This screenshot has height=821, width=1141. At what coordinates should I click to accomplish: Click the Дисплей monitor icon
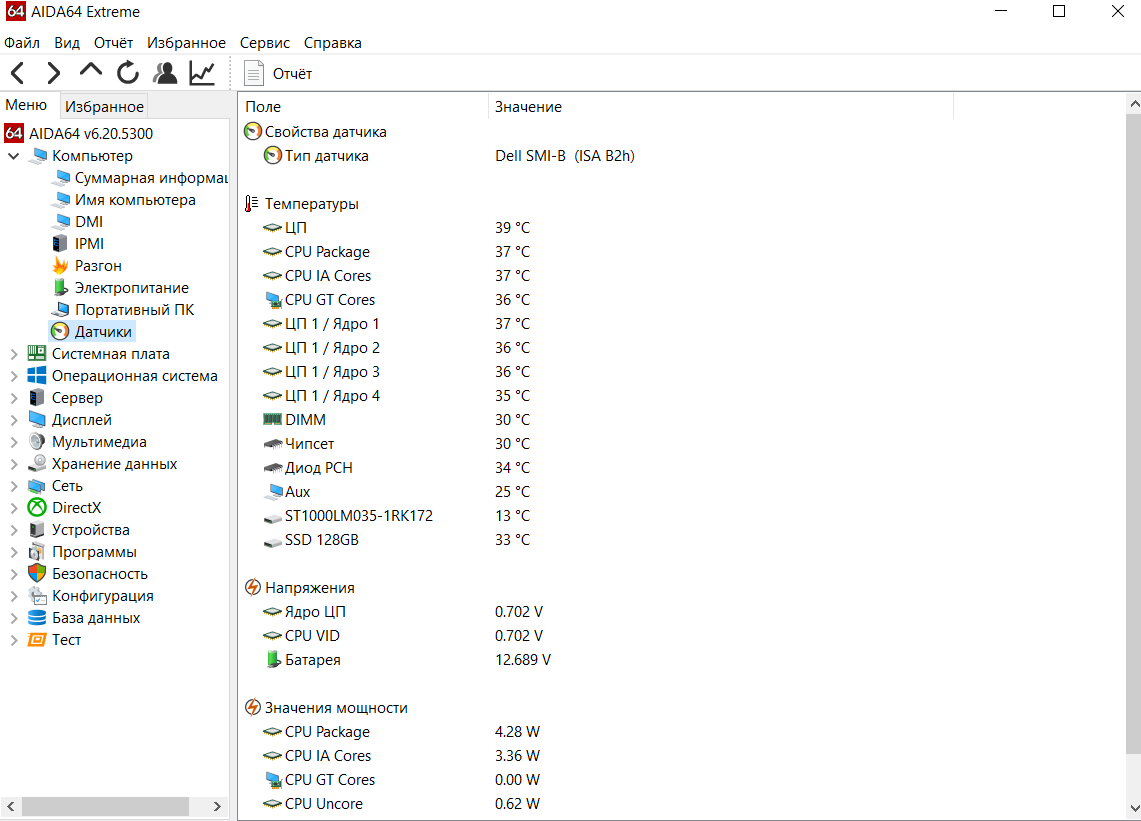point(36,420)
